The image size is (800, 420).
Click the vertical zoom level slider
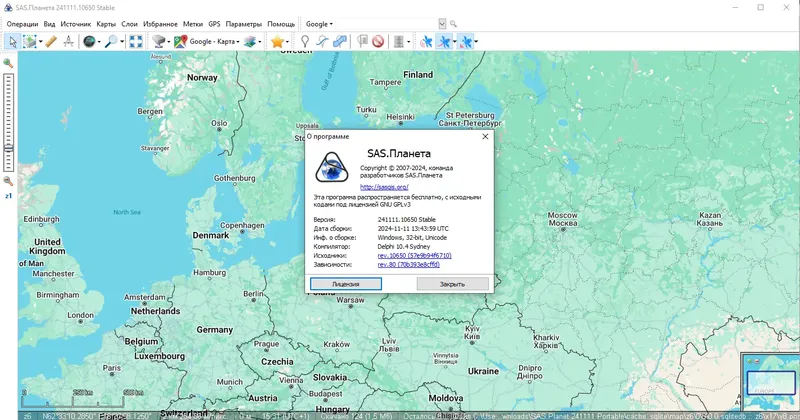(8, 122)
